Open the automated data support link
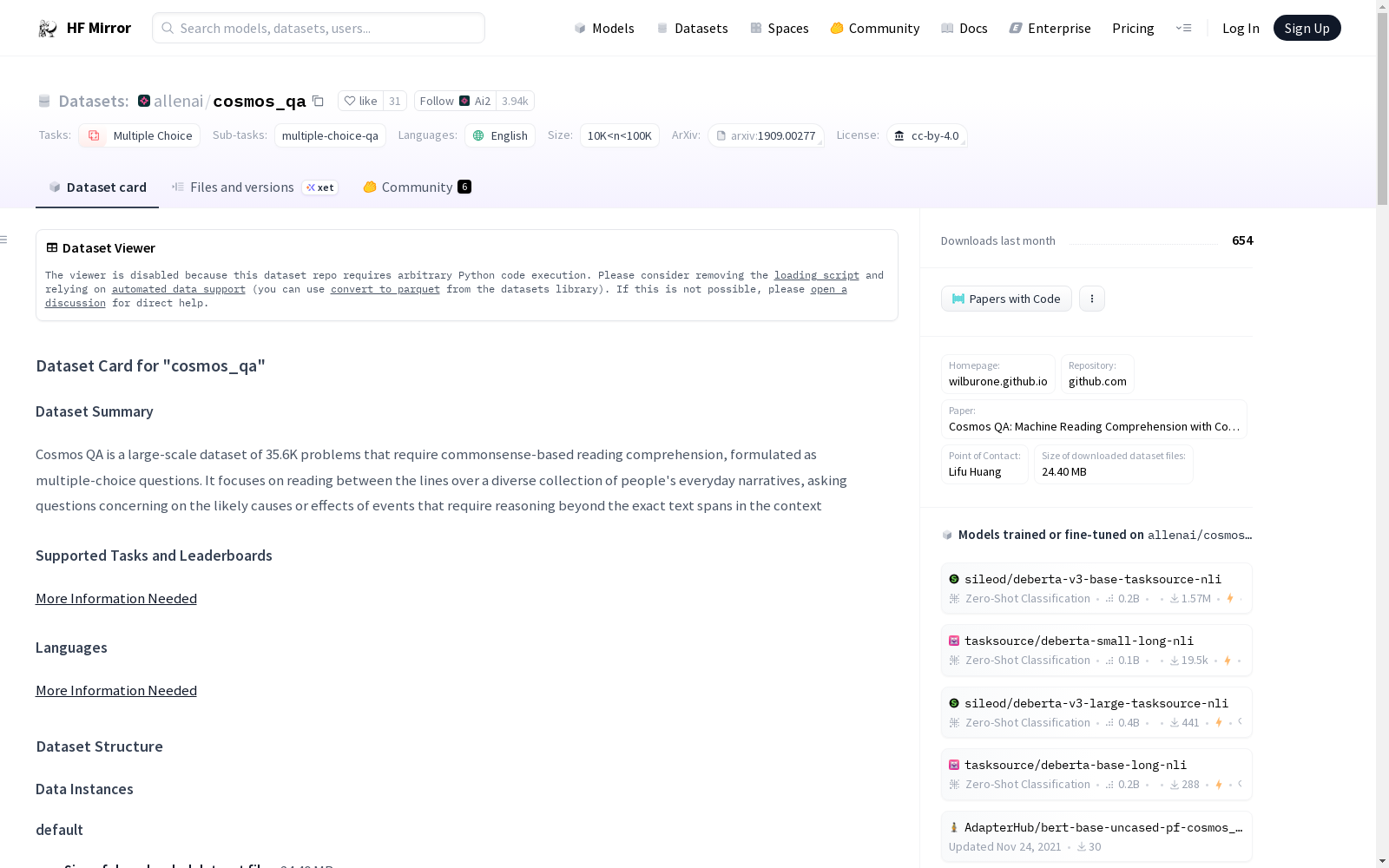This screenshot has width=1389, height=868. 179,289
